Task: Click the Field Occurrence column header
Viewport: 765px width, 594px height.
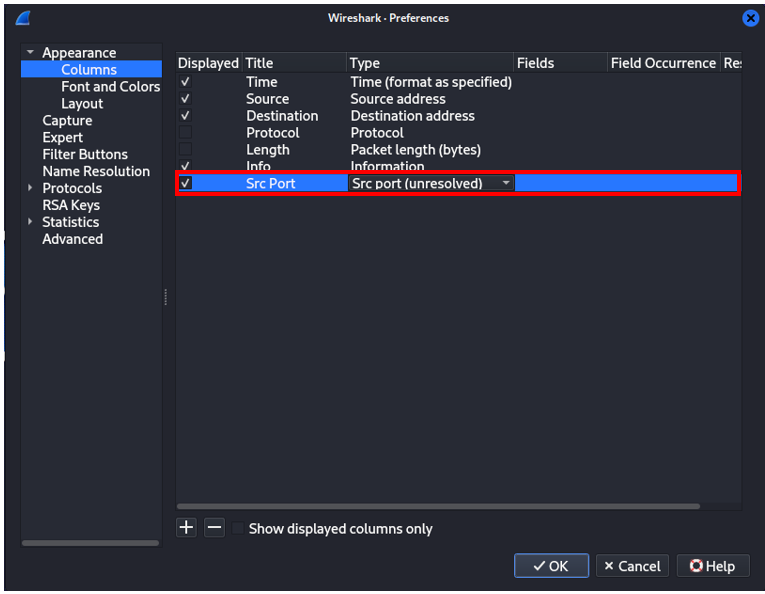Action: pyautogui.click(x=664, y=63)
